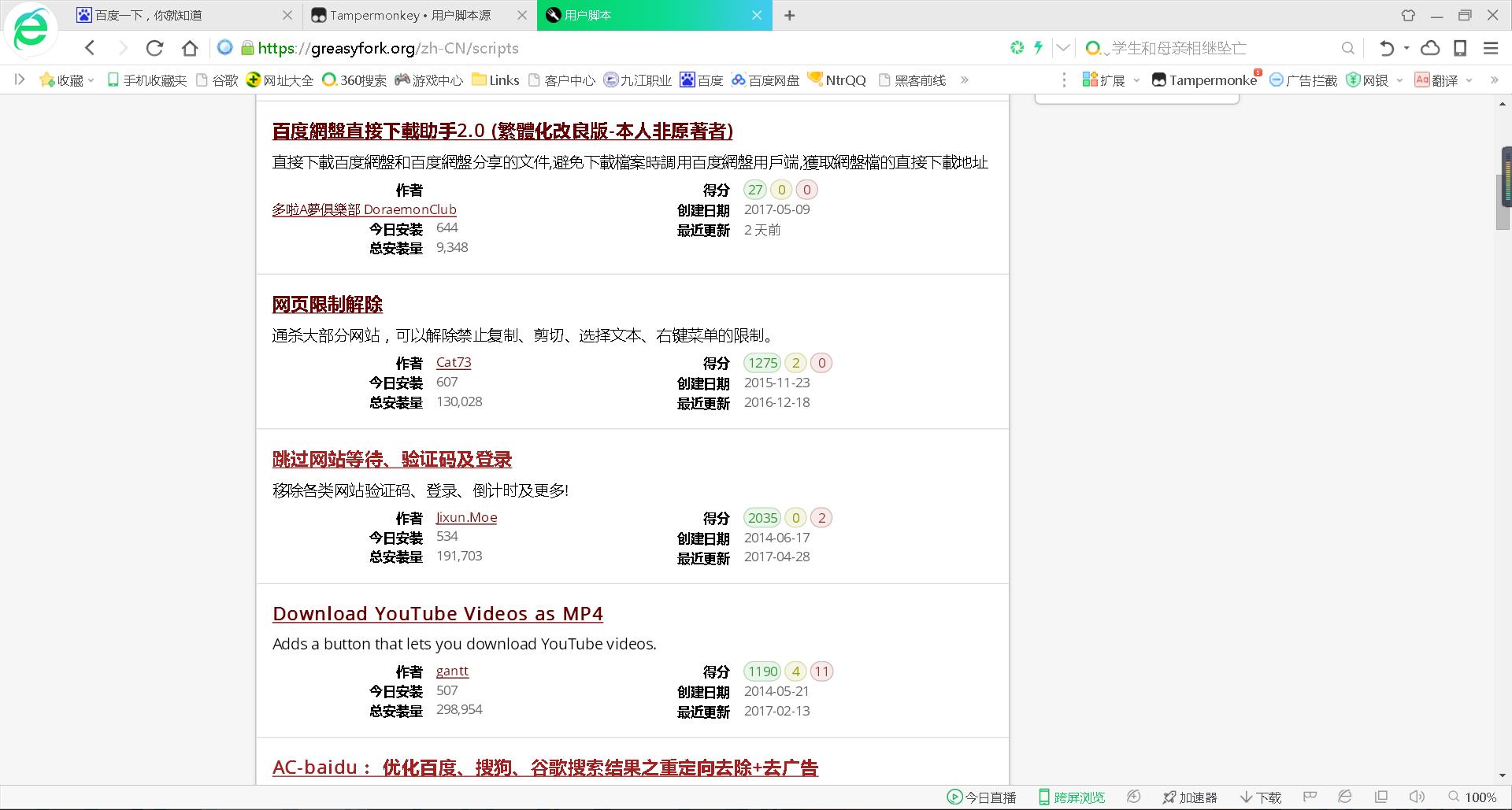The height and width of the screenshot is (810, 1512).
Task: Click the 扩展 extensions manager icon
Action: tap(1091, 80)
